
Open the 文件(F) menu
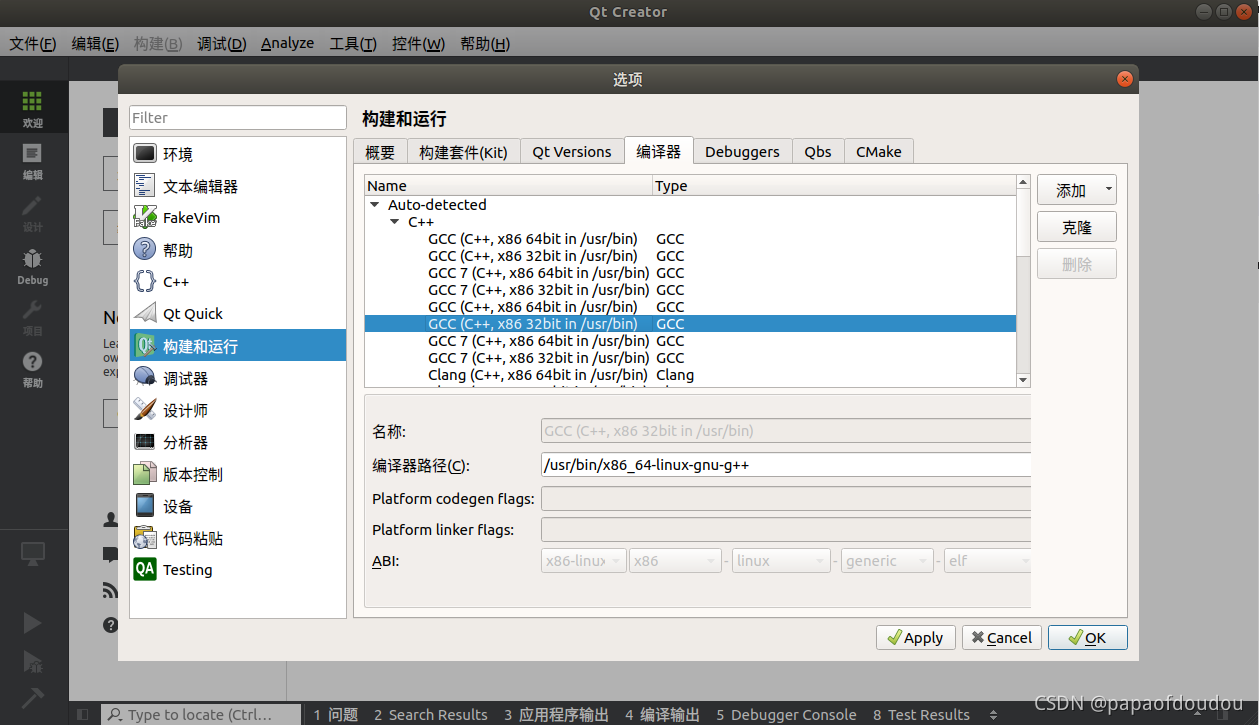33,44
